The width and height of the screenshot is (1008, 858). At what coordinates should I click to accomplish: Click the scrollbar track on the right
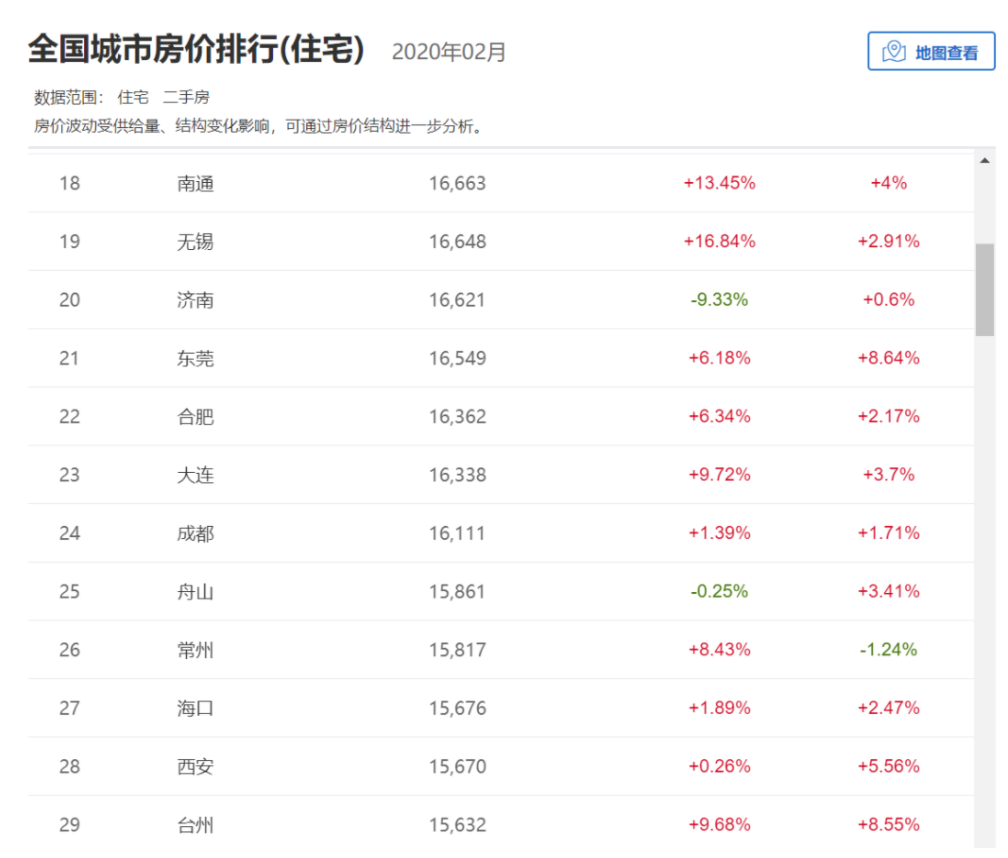(987, 500)
